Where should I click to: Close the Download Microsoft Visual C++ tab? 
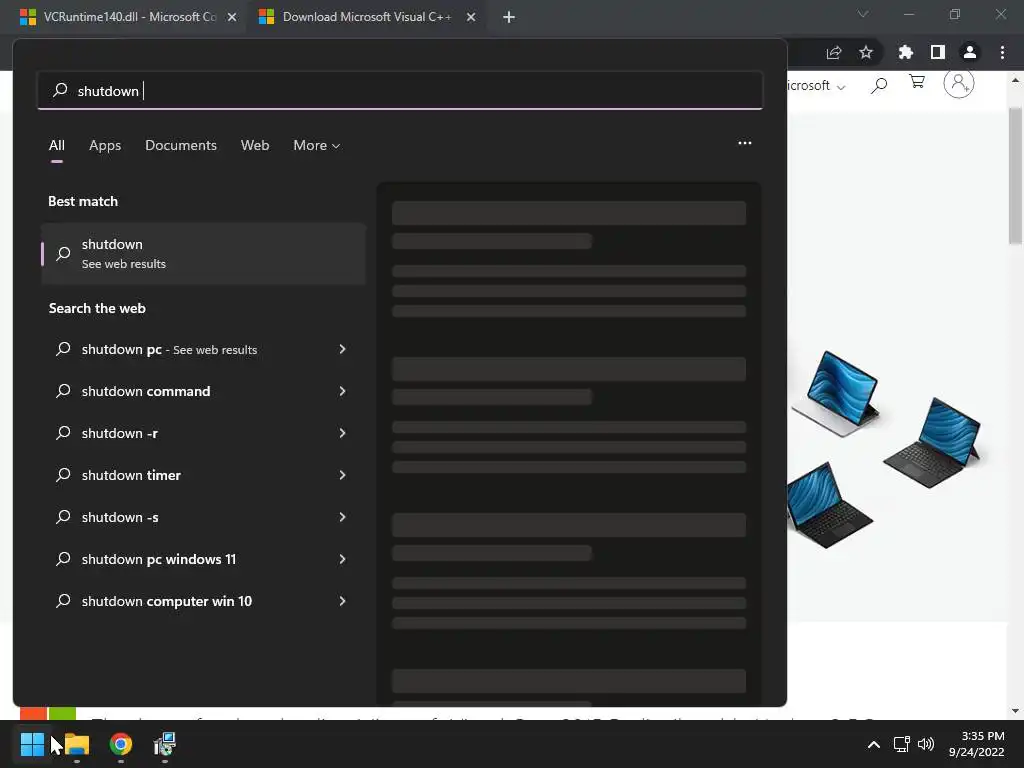[x=471, y=17]
